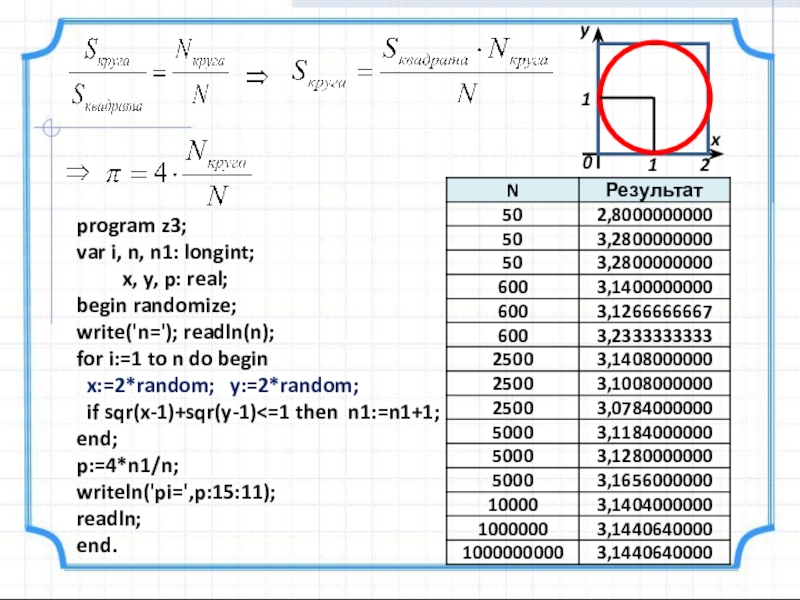The image size is (800, 600).
Task: Select the line "var i, n, n1: longint;"
Action: click(x=165, y=252)
